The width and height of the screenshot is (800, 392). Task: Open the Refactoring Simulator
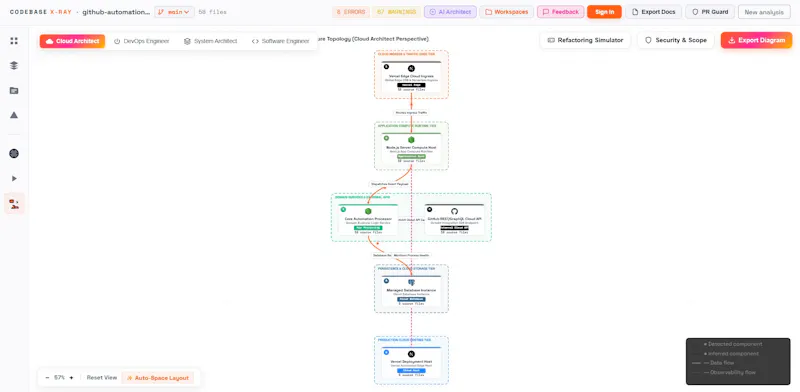[585, 40]
